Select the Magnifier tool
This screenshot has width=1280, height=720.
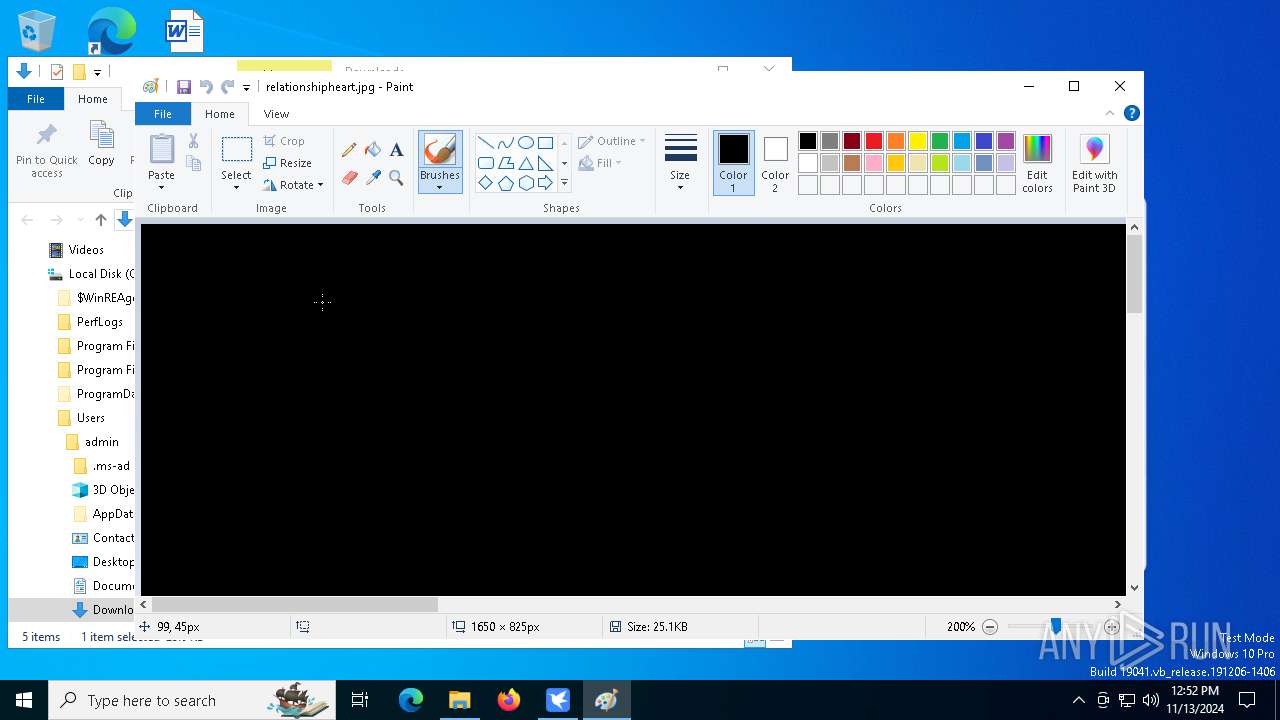pyautogui.click(x=396, y=178)
